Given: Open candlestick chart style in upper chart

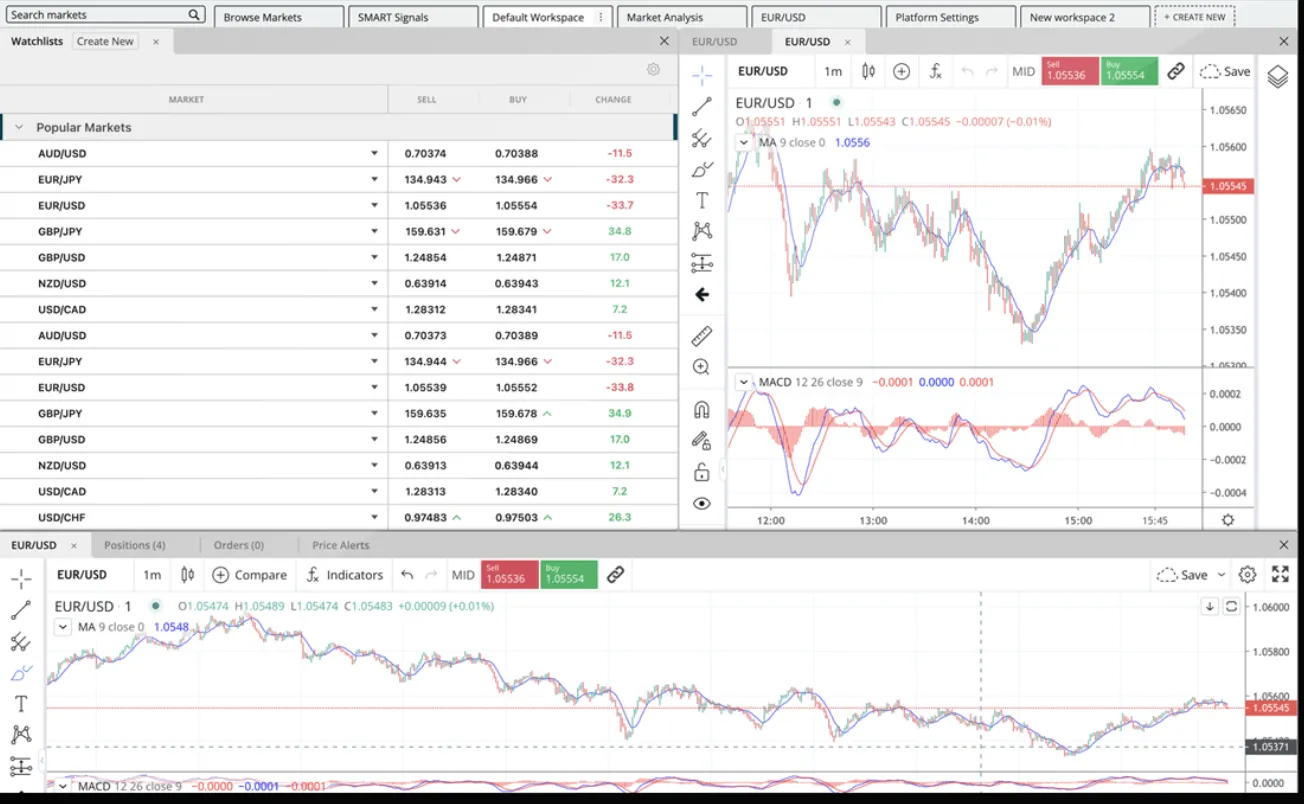Looking at the screenshot, I should pos(868,71).
